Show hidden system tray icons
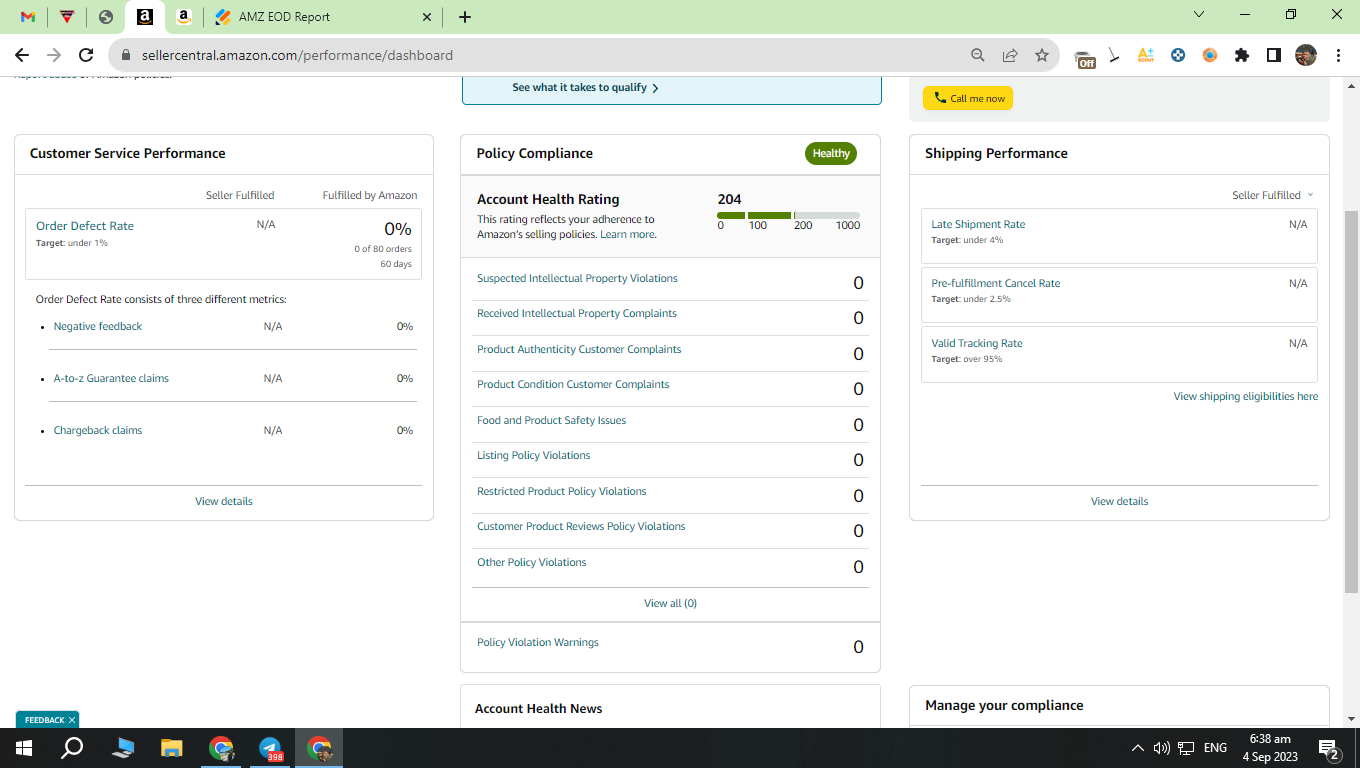Viewport: 1360px width, 768px height. (x=1137, y=748)
